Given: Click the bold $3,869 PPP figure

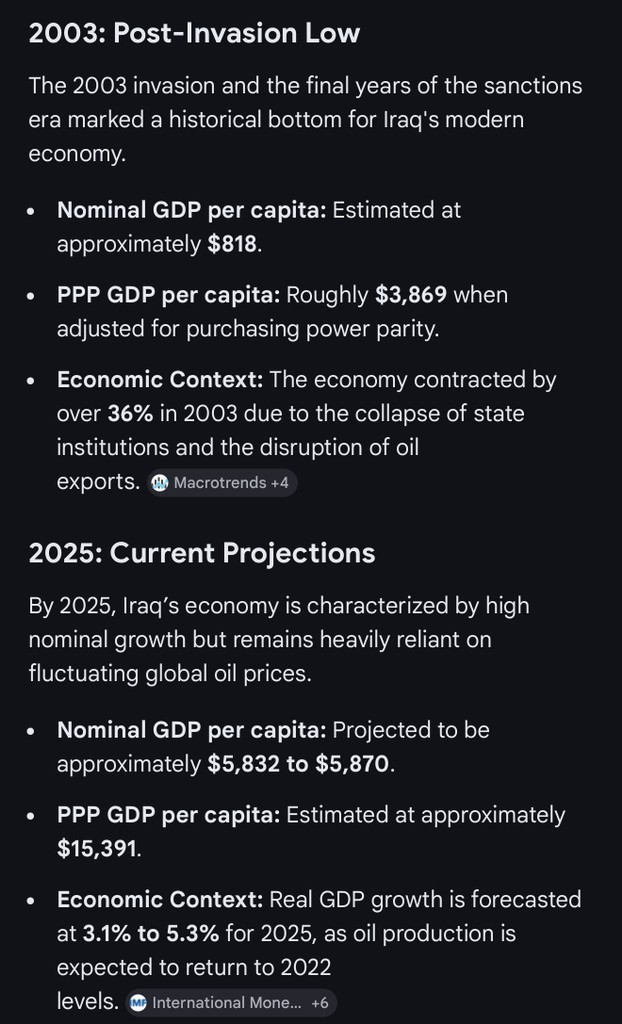Looking at the screenshot, I should click(411, 295).
